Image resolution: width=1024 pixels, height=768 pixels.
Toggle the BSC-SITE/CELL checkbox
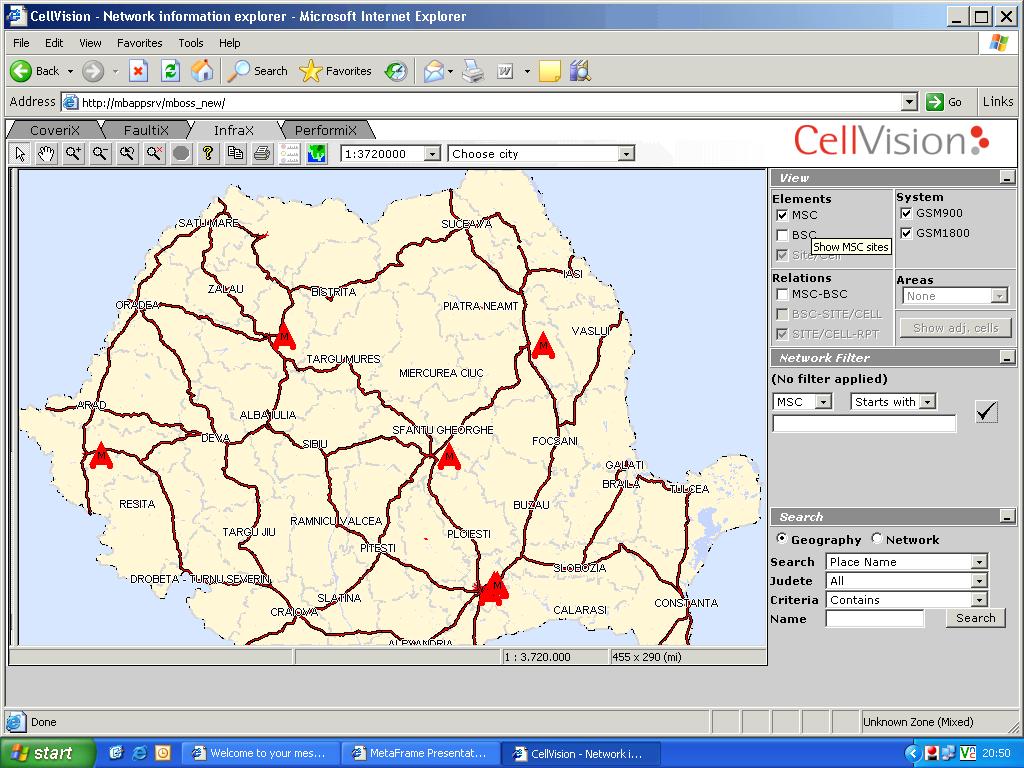tap(782, 314)
